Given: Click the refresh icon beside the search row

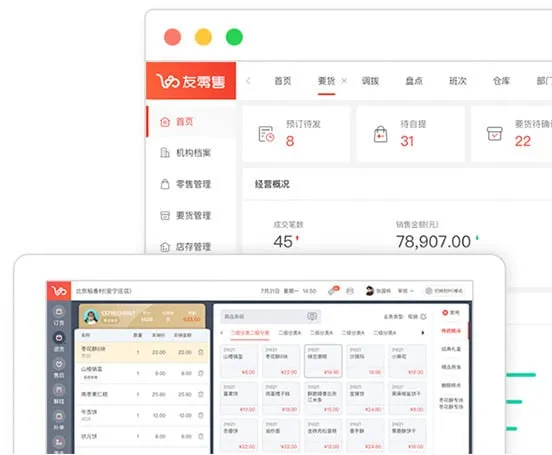Looking at the screenshot, I should tap(424, 316).
